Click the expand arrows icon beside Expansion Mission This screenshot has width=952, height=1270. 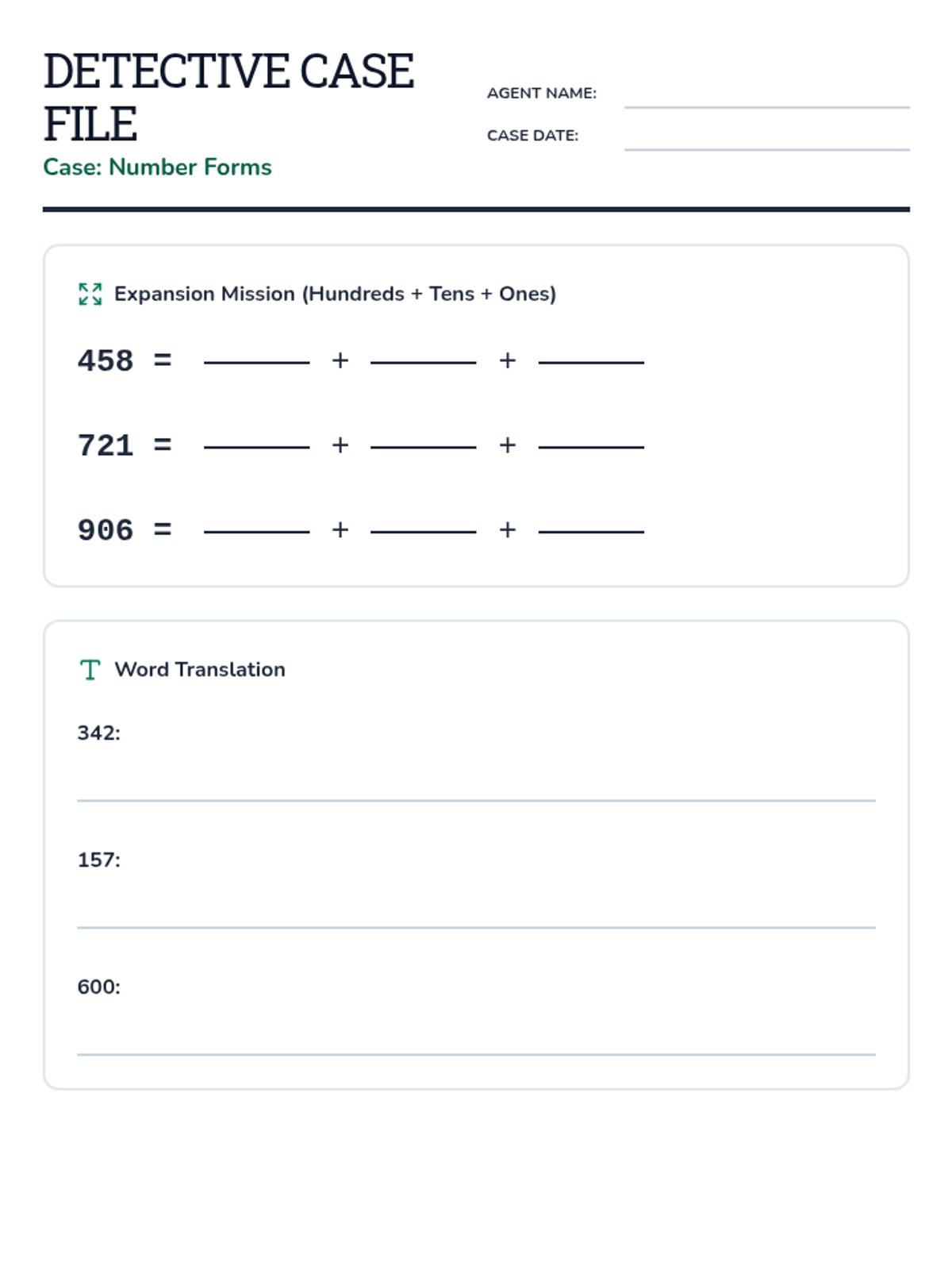point(90,294)
